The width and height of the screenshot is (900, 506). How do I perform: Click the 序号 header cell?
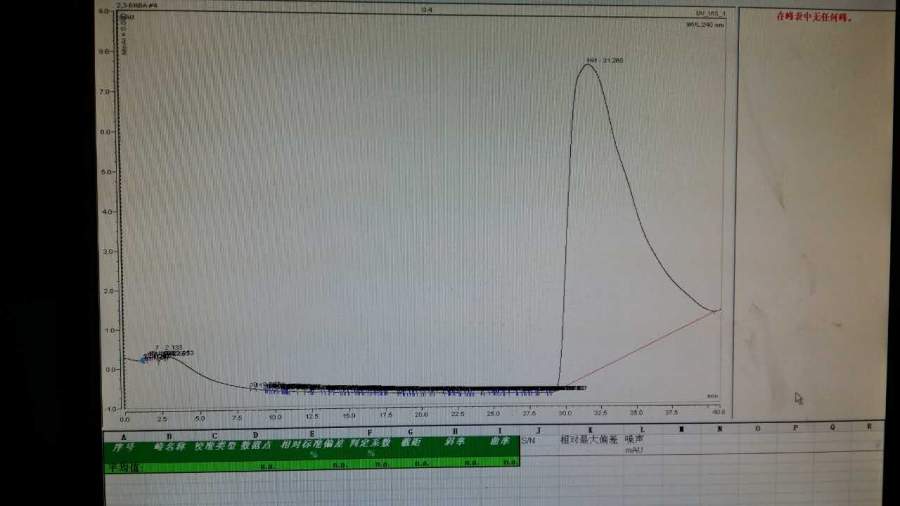pos(123,447)
